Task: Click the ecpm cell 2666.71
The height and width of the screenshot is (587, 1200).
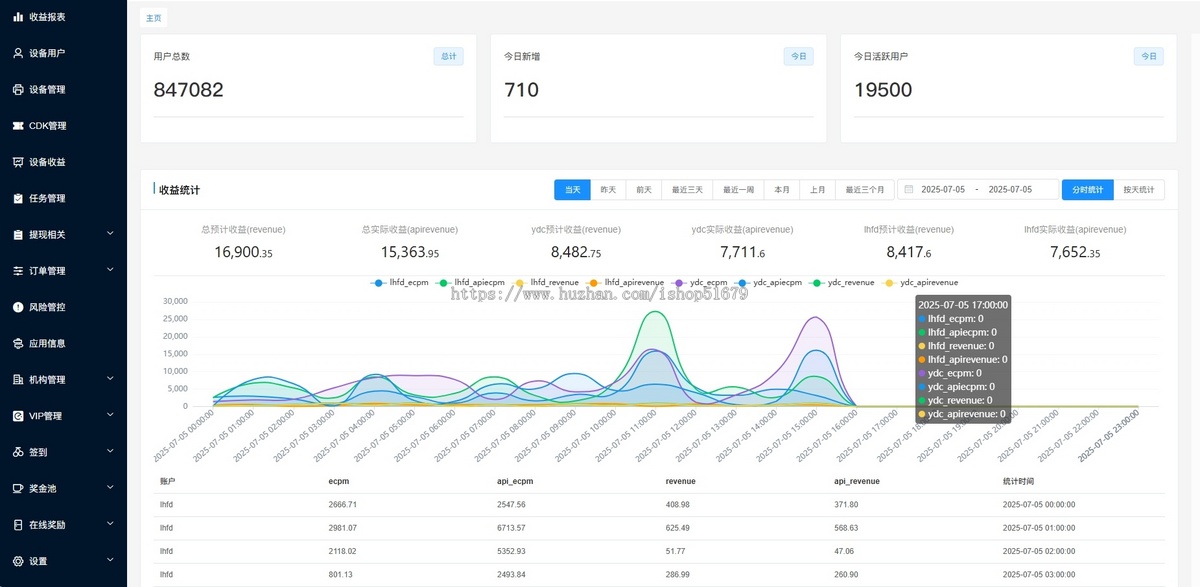Action: (x=343, y=505)
